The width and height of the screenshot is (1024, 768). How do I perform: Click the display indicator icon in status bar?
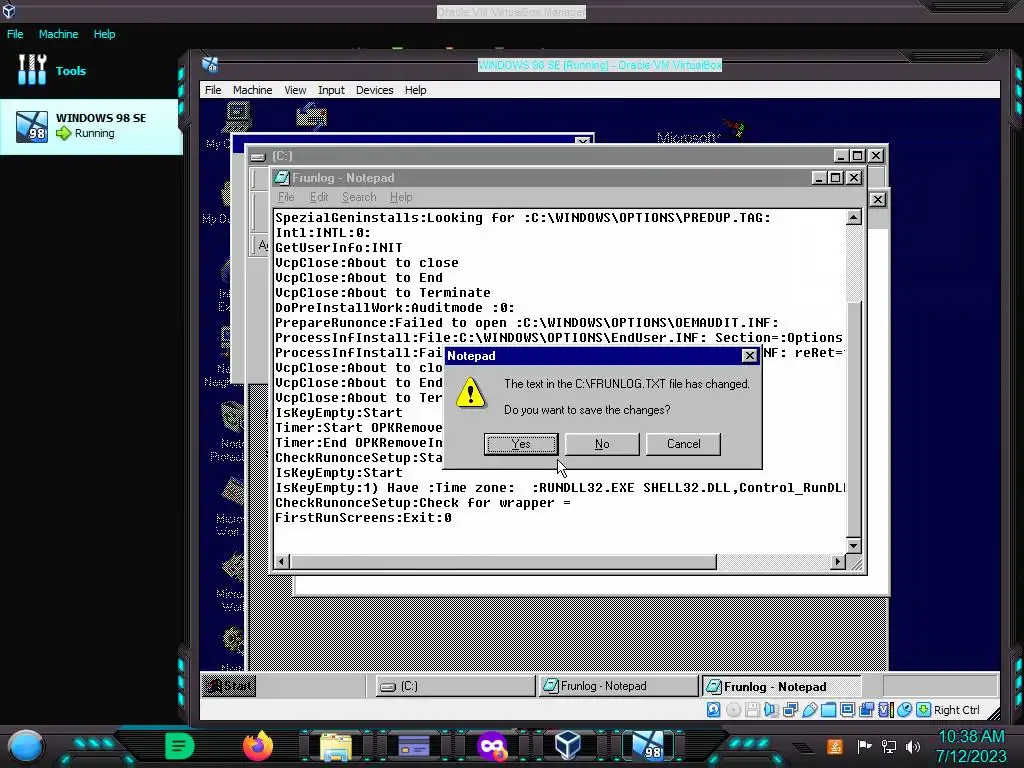847,710
